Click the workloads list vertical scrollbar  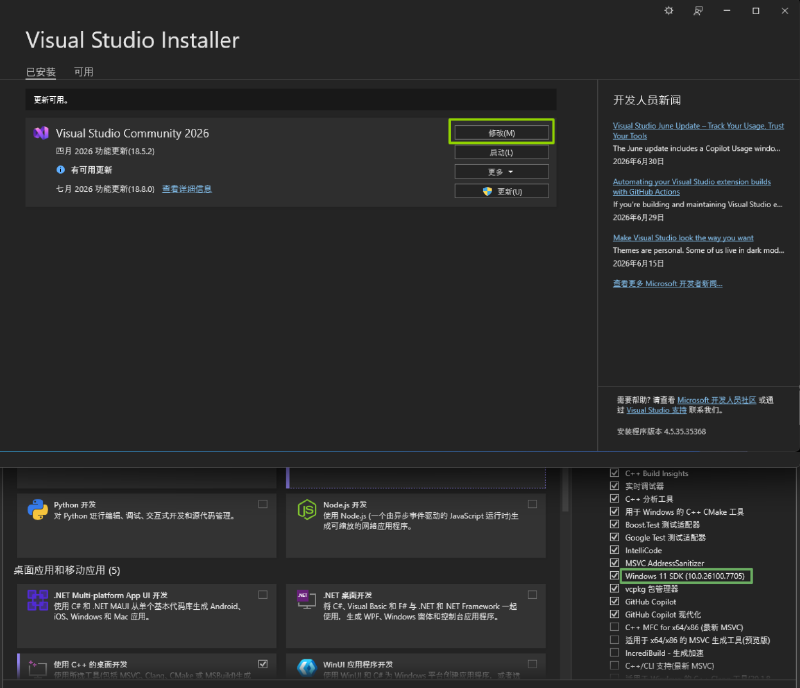(x=565, y=490)
